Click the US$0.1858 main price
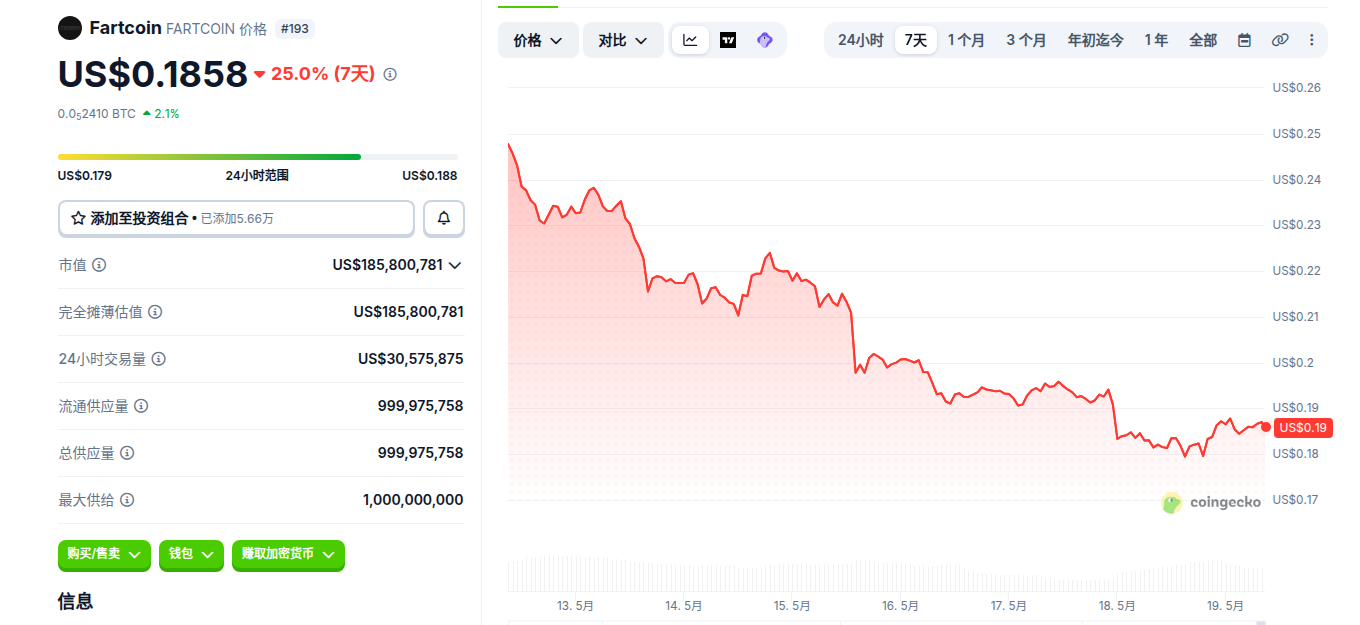 152,75
